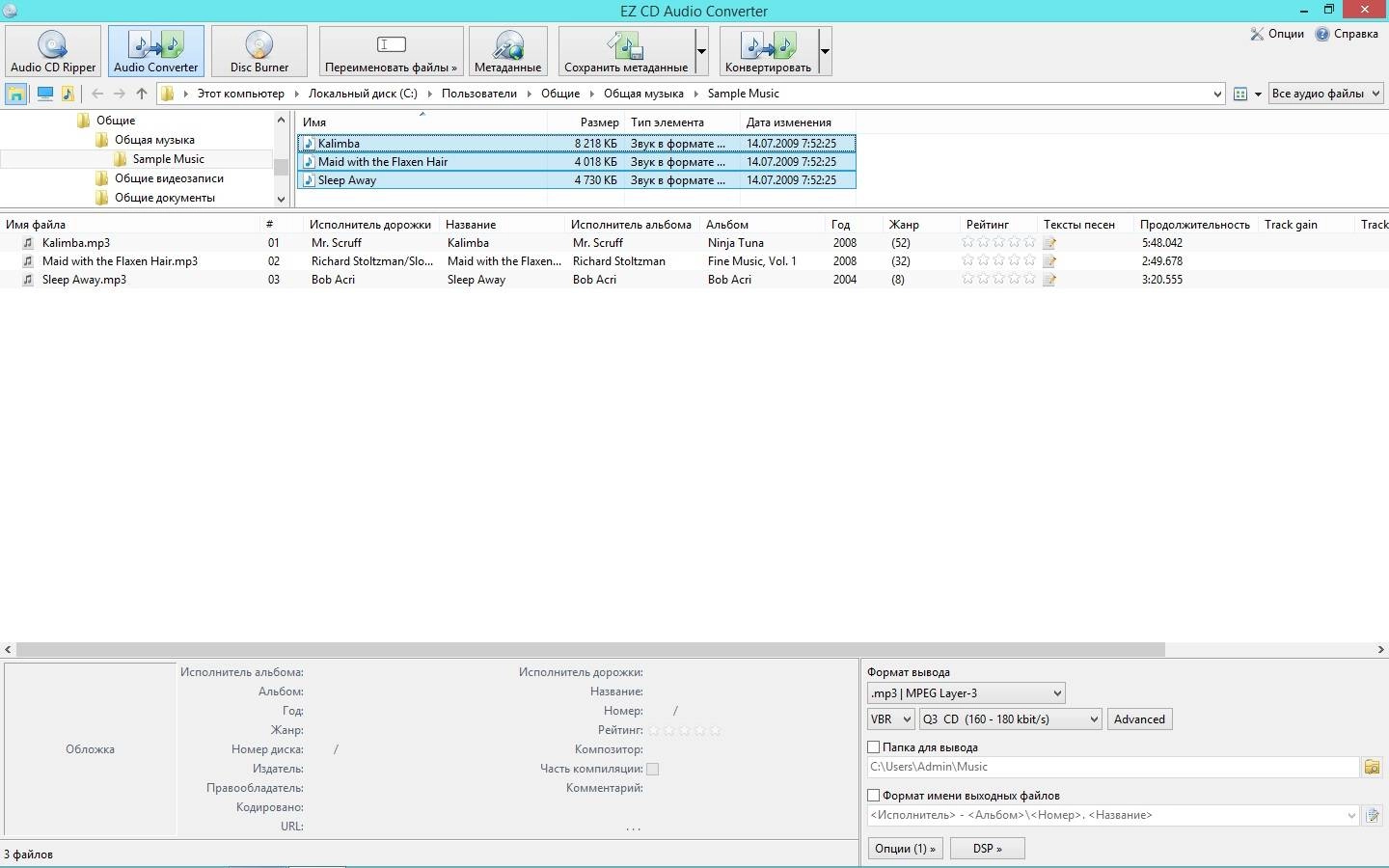
Task: Click Пользователи breadcrumb in address path
Action: click(479, 94)
